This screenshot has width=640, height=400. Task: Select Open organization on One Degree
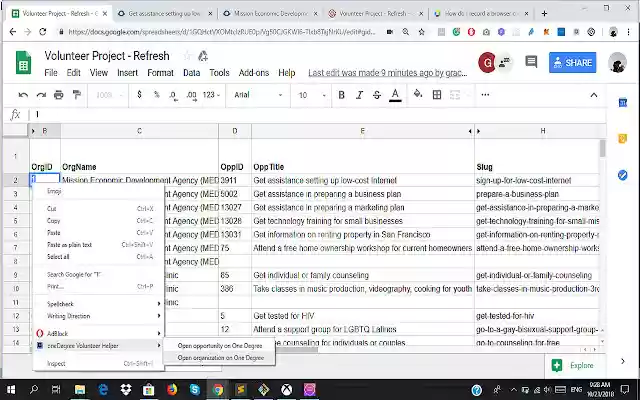point(220,358)
